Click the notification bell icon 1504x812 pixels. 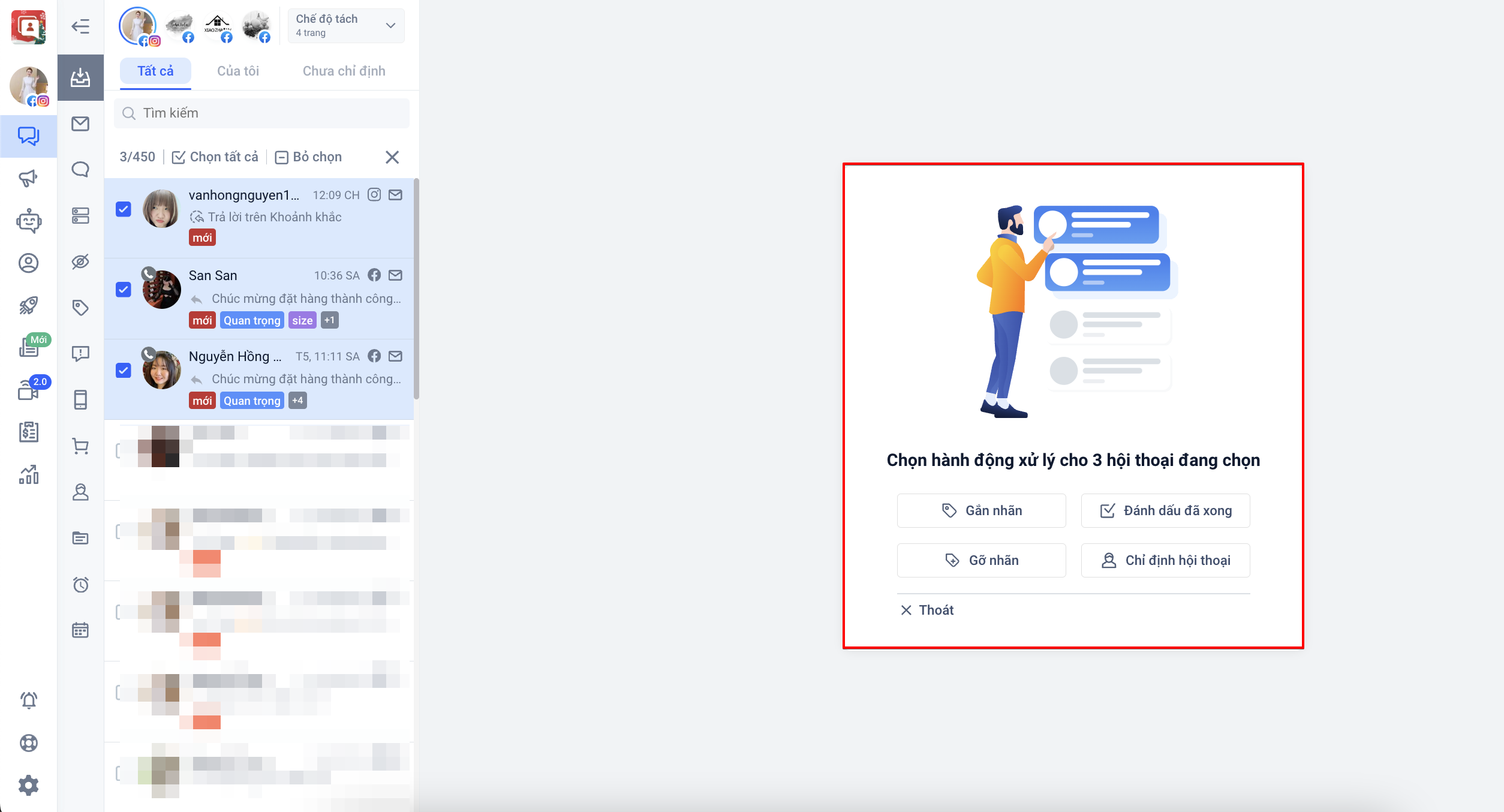(x=28, y=700)
